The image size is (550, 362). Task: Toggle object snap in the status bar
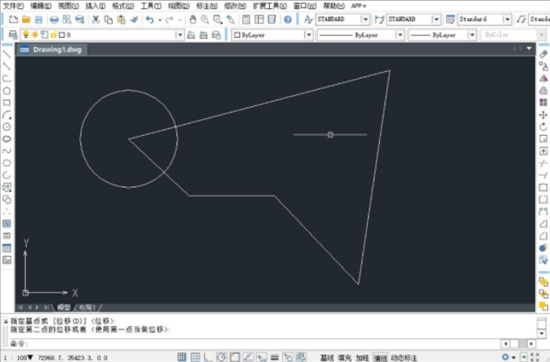click(235, 357)
